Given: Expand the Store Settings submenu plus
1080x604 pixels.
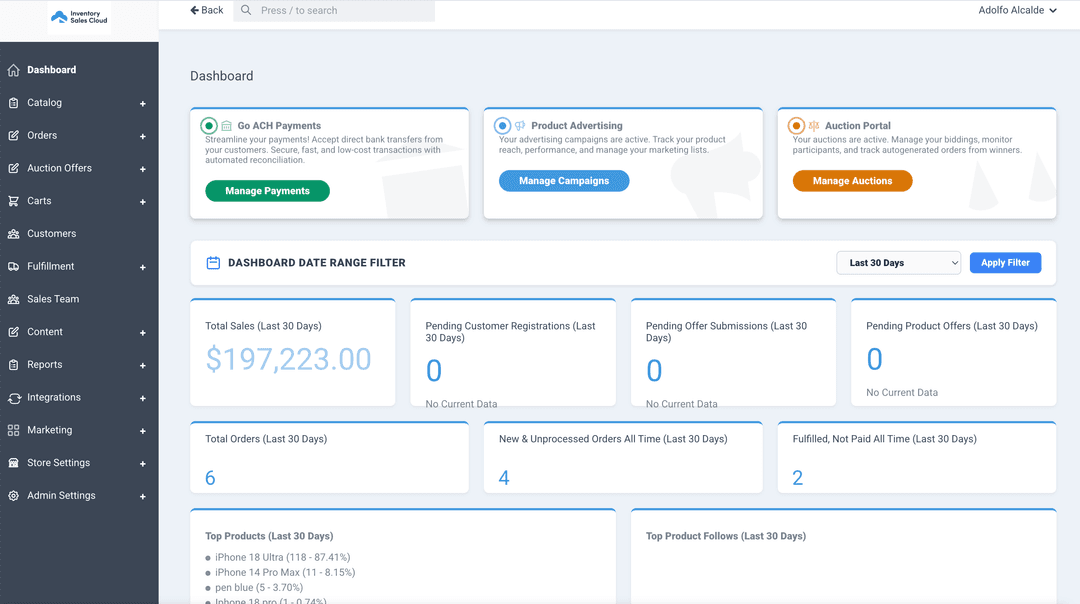Looking at the screenshot, I should [x=143, y=464].
